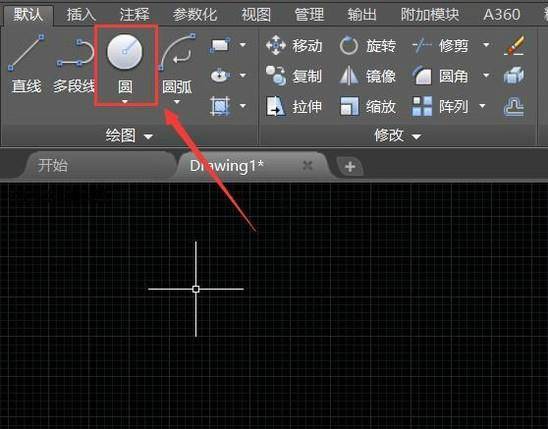Switch to the 开始 document tab
548x429 pixels.
52,166
